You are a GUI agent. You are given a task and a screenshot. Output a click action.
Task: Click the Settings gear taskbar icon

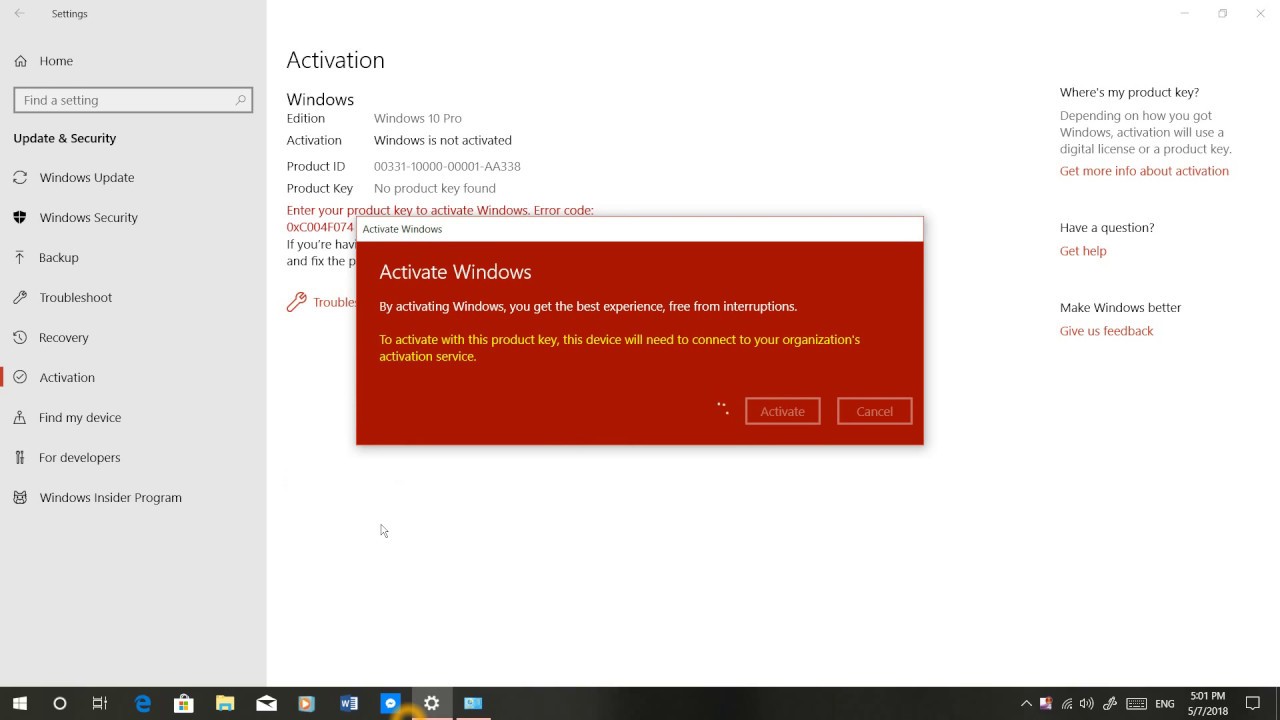[432, 704]
